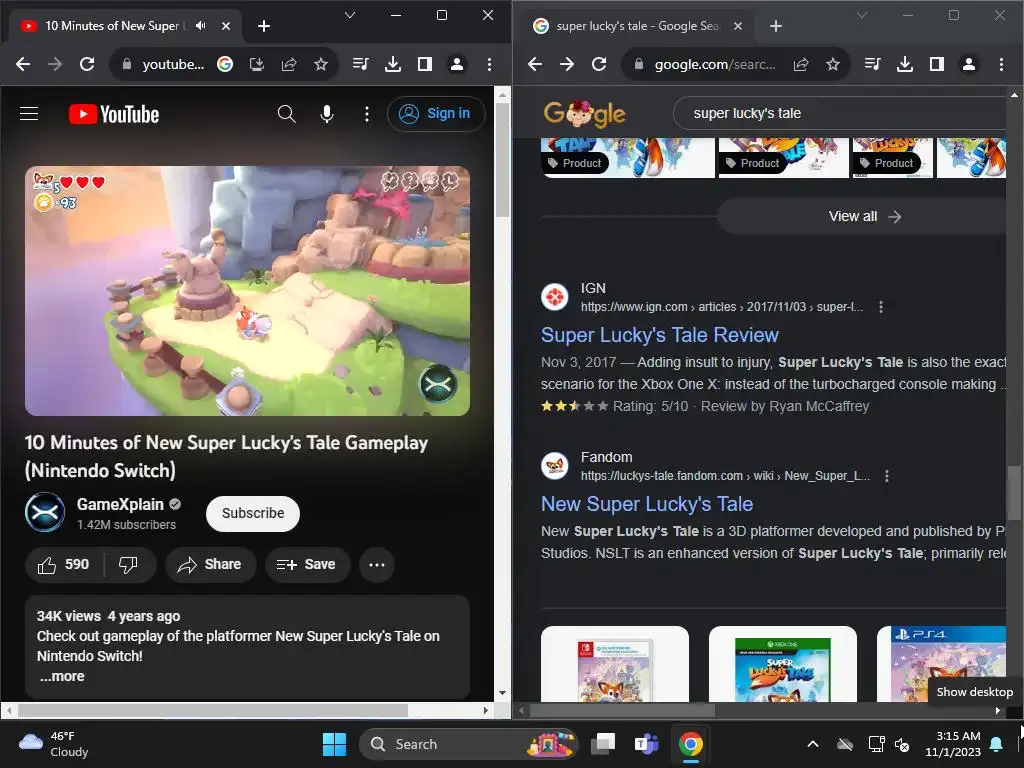This screenshot has height=768, width=1024.
Task: Expand description with ...more
Action: click(x=61, y=677)
